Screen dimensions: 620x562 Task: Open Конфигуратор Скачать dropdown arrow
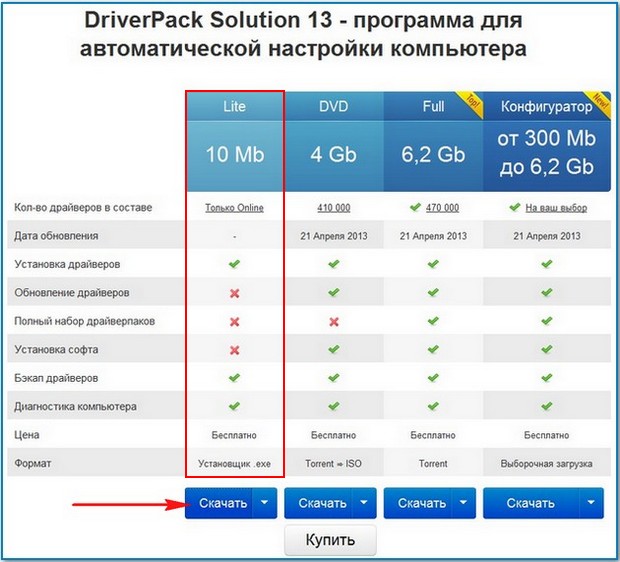593,503
